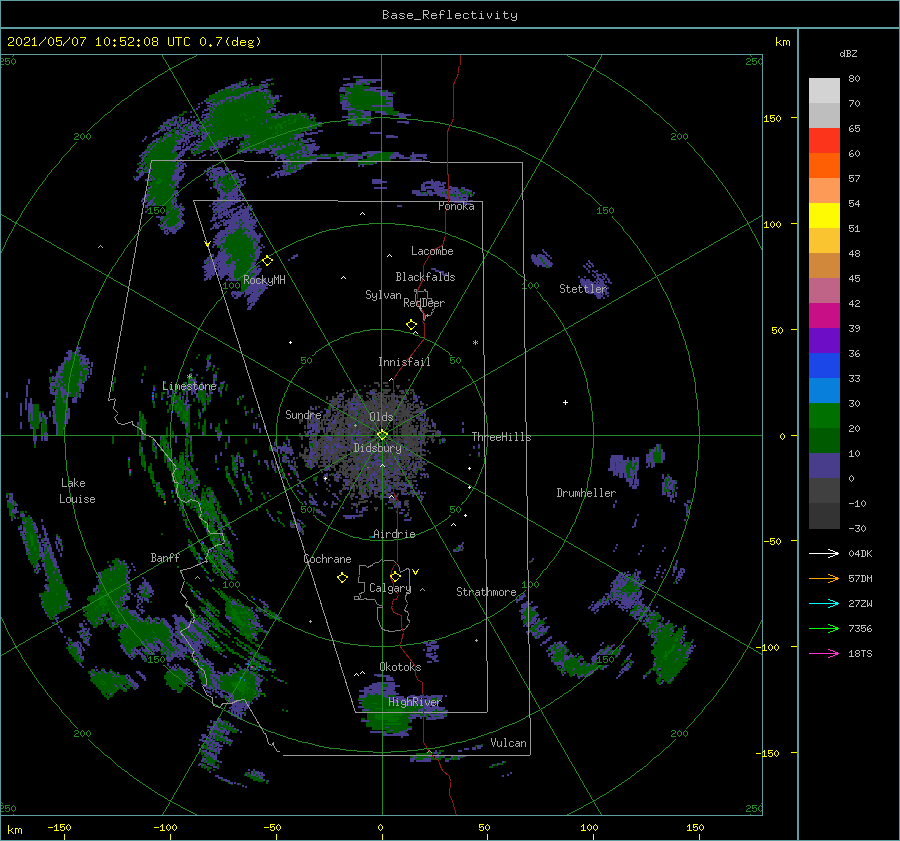This screenshot has height=841, width=900.
Task: Pick the bright yellow 51–54 dBZ band
Action: point(824,216)
